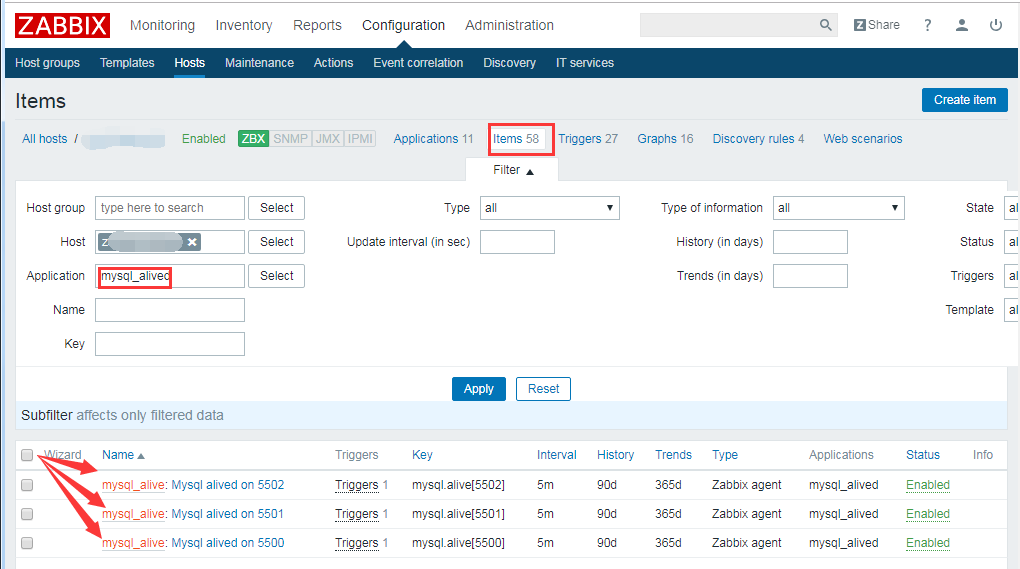
Task: Check the select-all items checkbox in header
Action: tap(27, 455)
